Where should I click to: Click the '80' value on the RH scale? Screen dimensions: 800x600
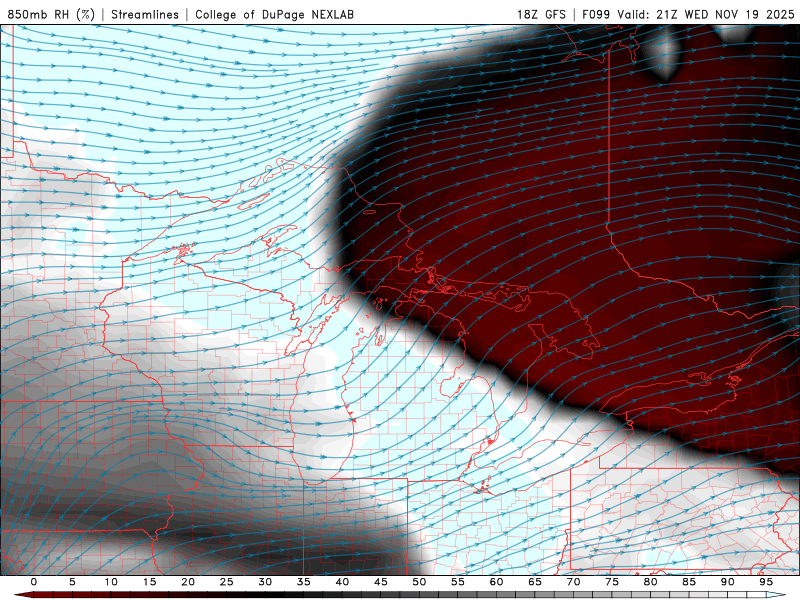(x=650, y=582)
